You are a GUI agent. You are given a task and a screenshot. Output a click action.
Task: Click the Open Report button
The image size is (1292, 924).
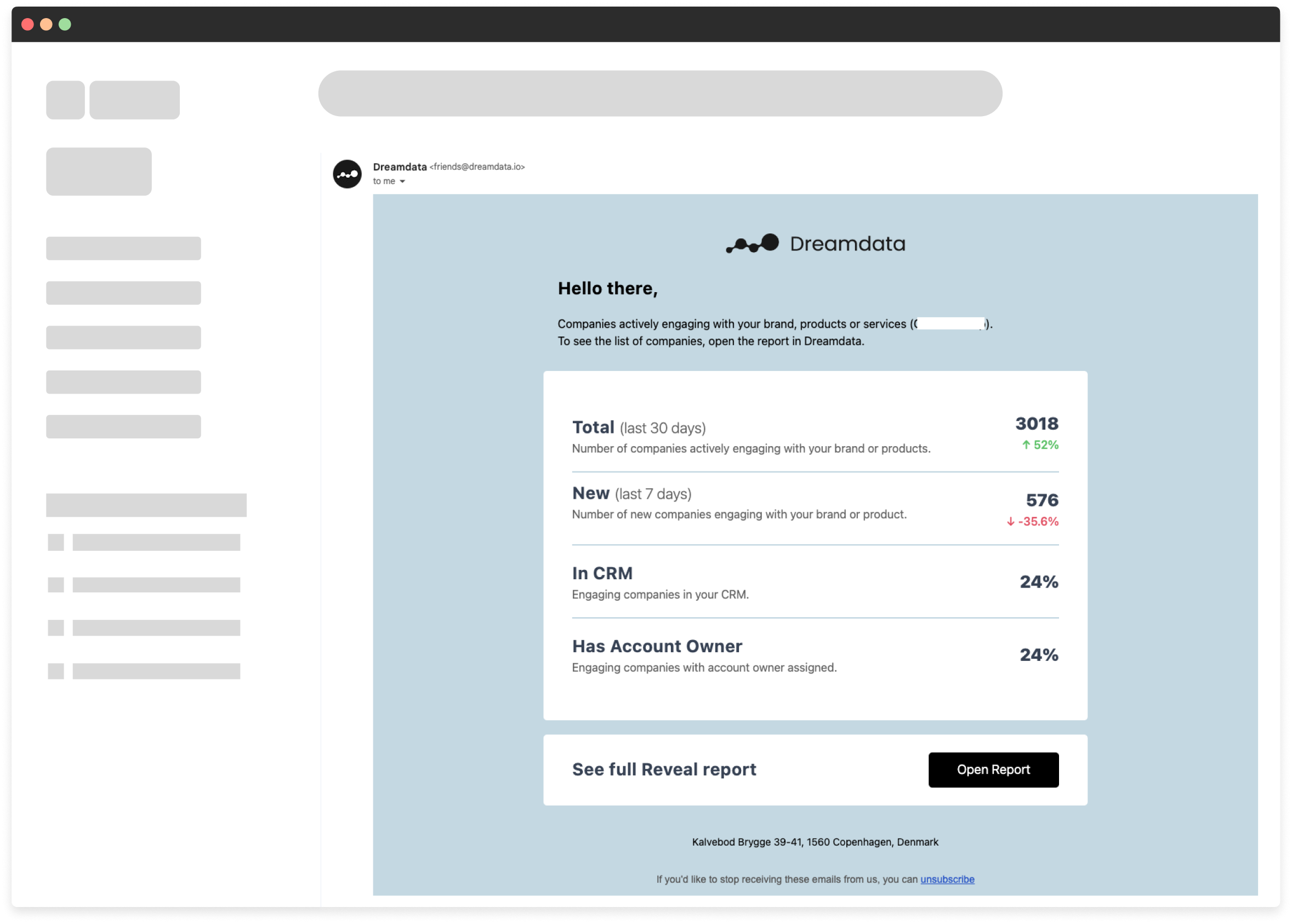tap(993, 770)
